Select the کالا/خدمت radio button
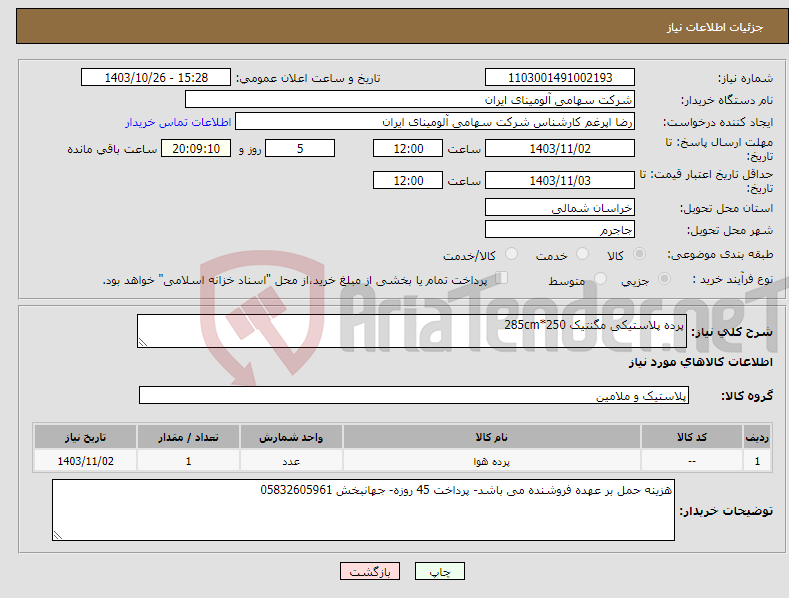789x598 pixels. 511,254
